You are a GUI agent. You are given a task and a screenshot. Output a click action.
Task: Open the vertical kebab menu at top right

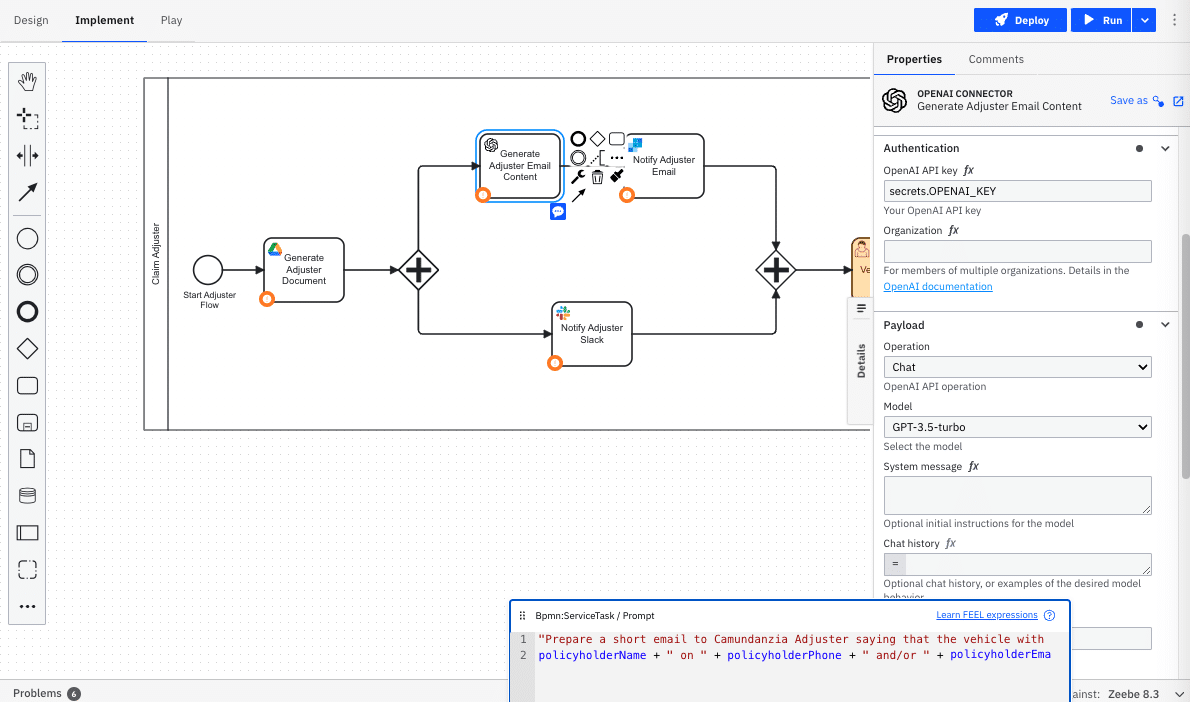(x=1174, y=20)
